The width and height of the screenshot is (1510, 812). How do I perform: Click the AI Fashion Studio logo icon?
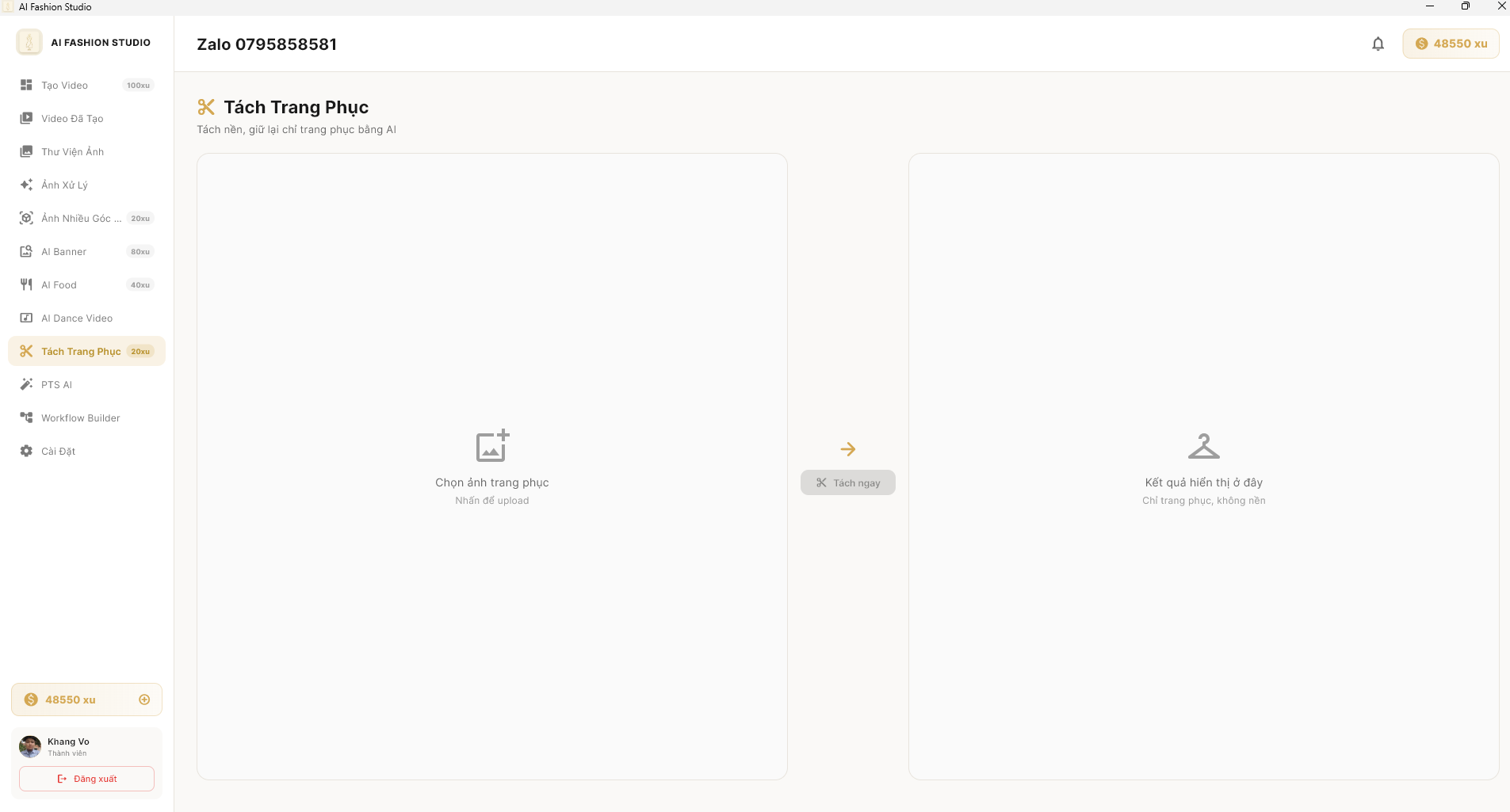29,43
